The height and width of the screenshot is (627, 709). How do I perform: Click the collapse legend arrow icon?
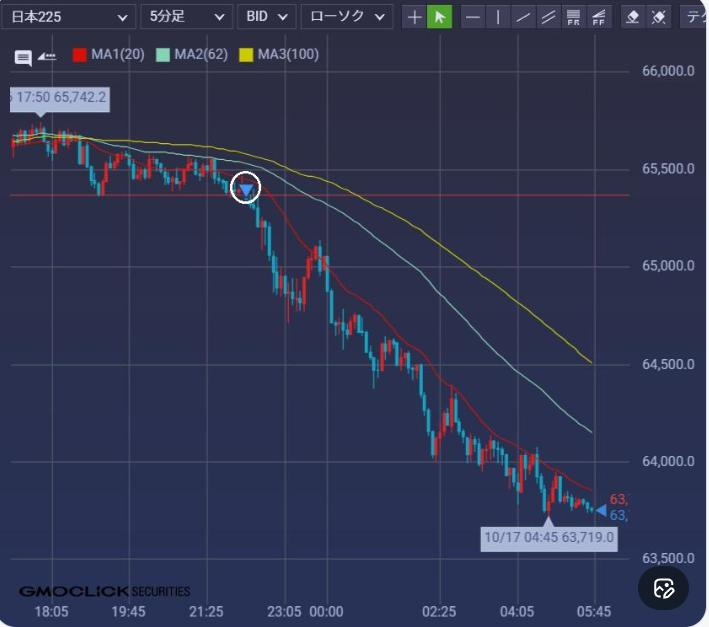47,57
